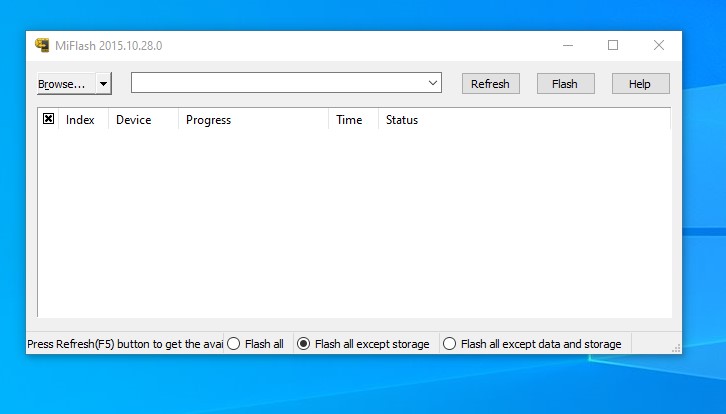Click the Time column header
Viewport: 726px width, 414px height.
point(354,120)
